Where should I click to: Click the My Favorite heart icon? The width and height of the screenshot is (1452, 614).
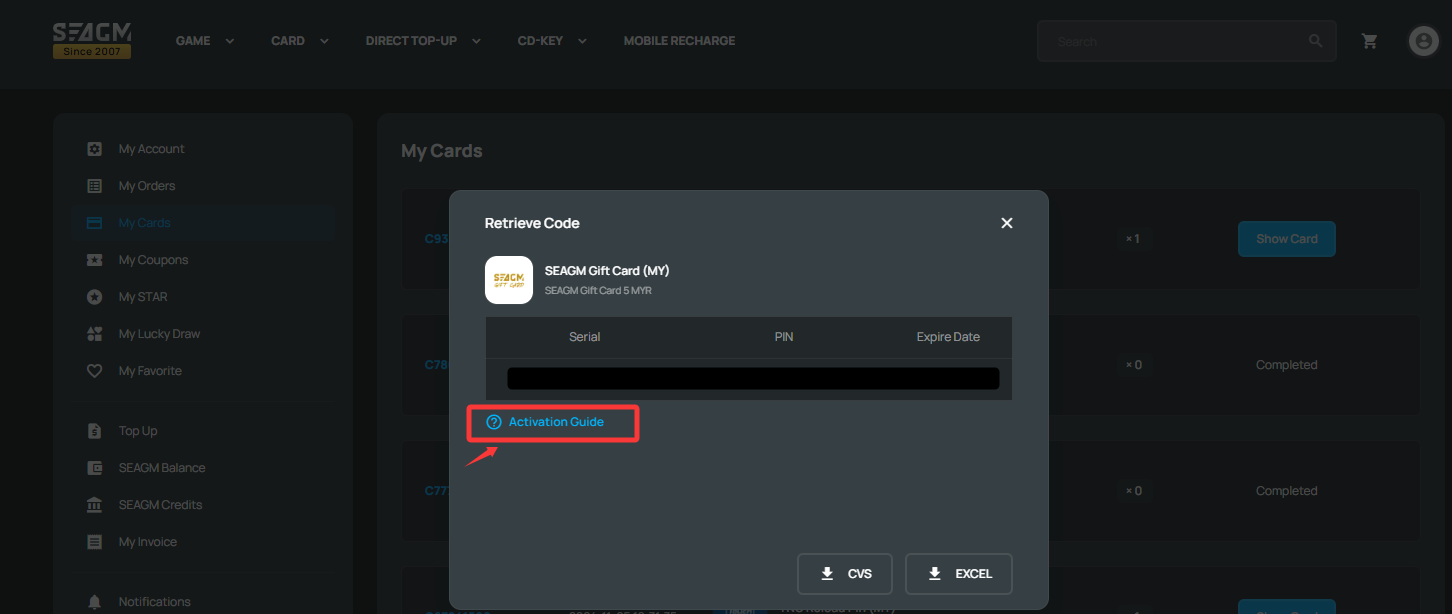(x=94, y=371)
